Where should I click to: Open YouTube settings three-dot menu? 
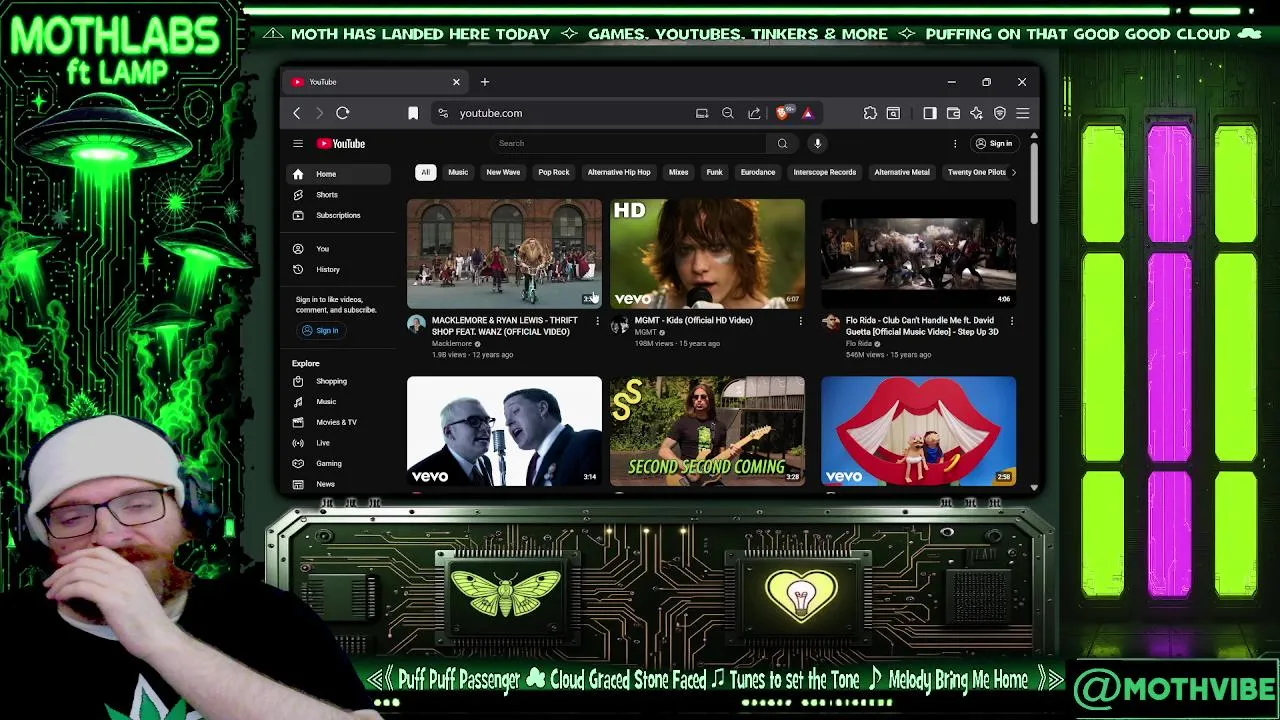(954, 143)
